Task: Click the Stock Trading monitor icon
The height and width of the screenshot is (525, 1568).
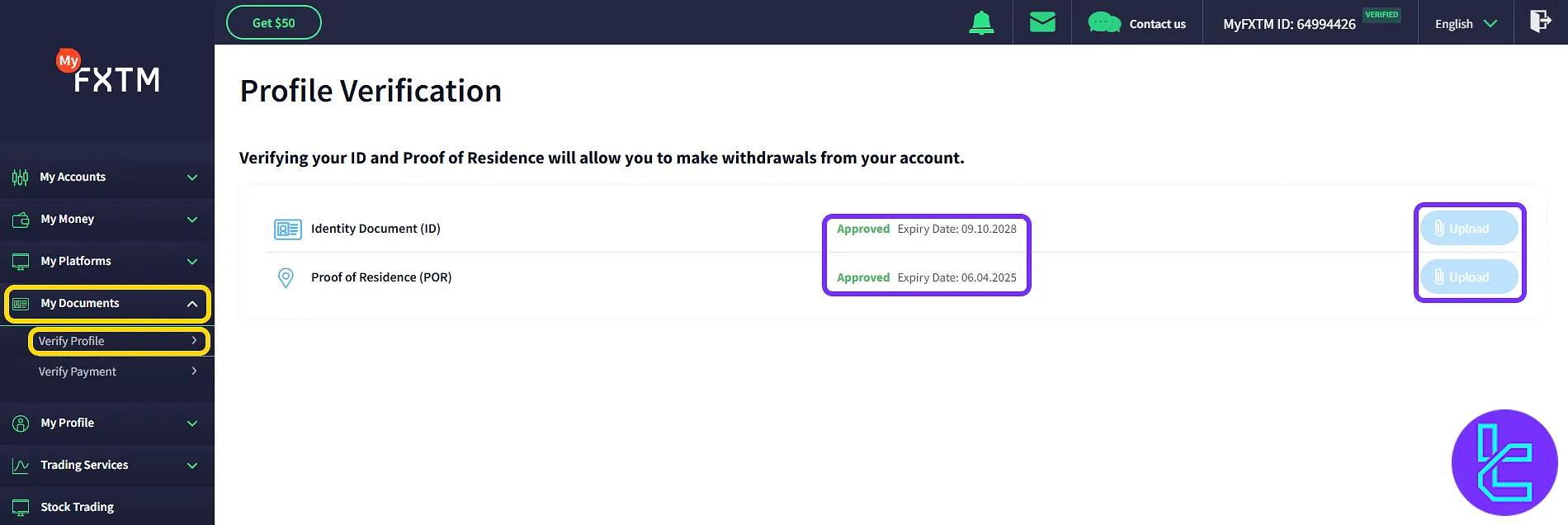Action: click(x=21, y=507)
